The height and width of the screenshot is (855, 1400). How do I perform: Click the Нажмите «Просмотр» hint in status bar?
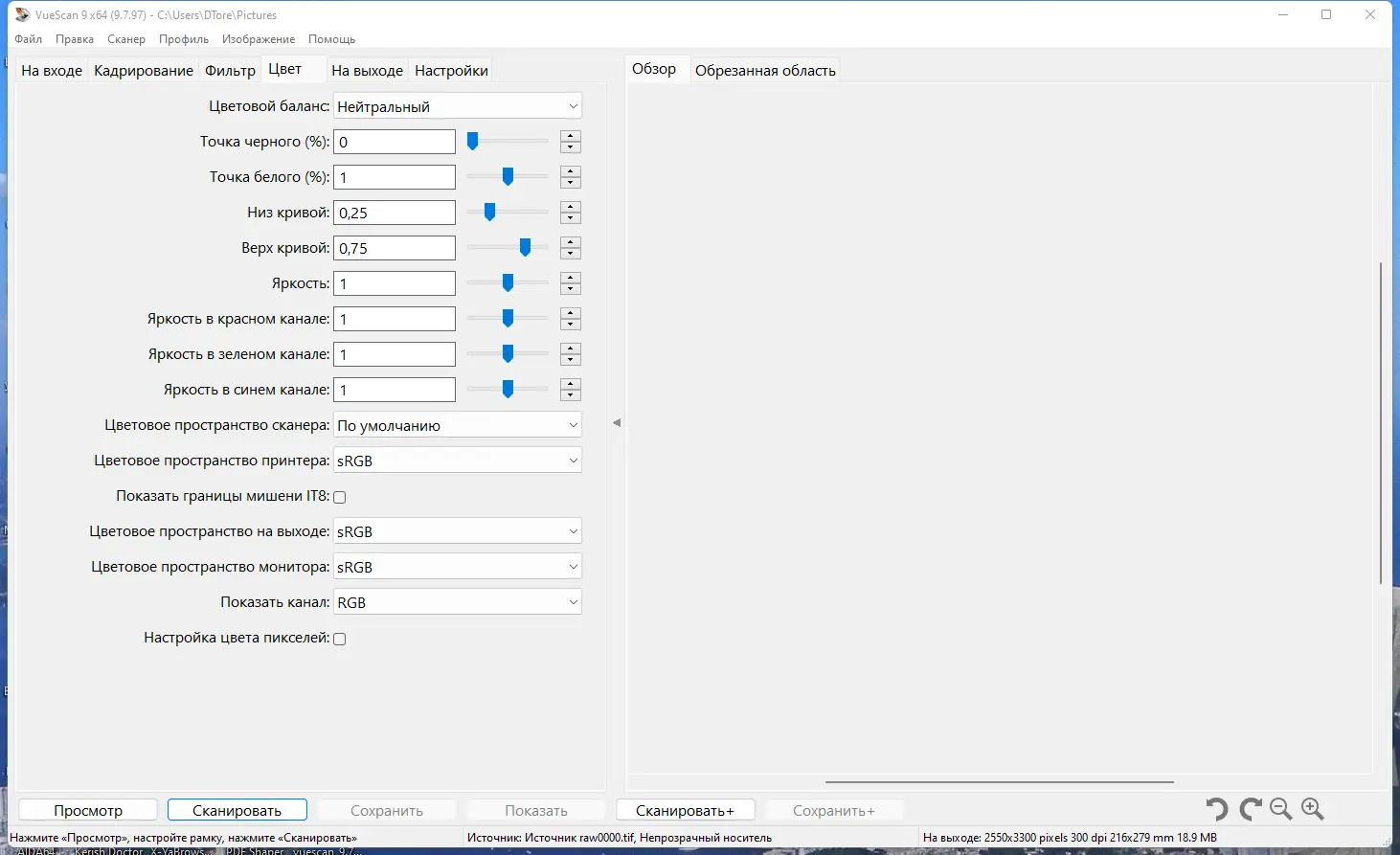click(184, 838)
